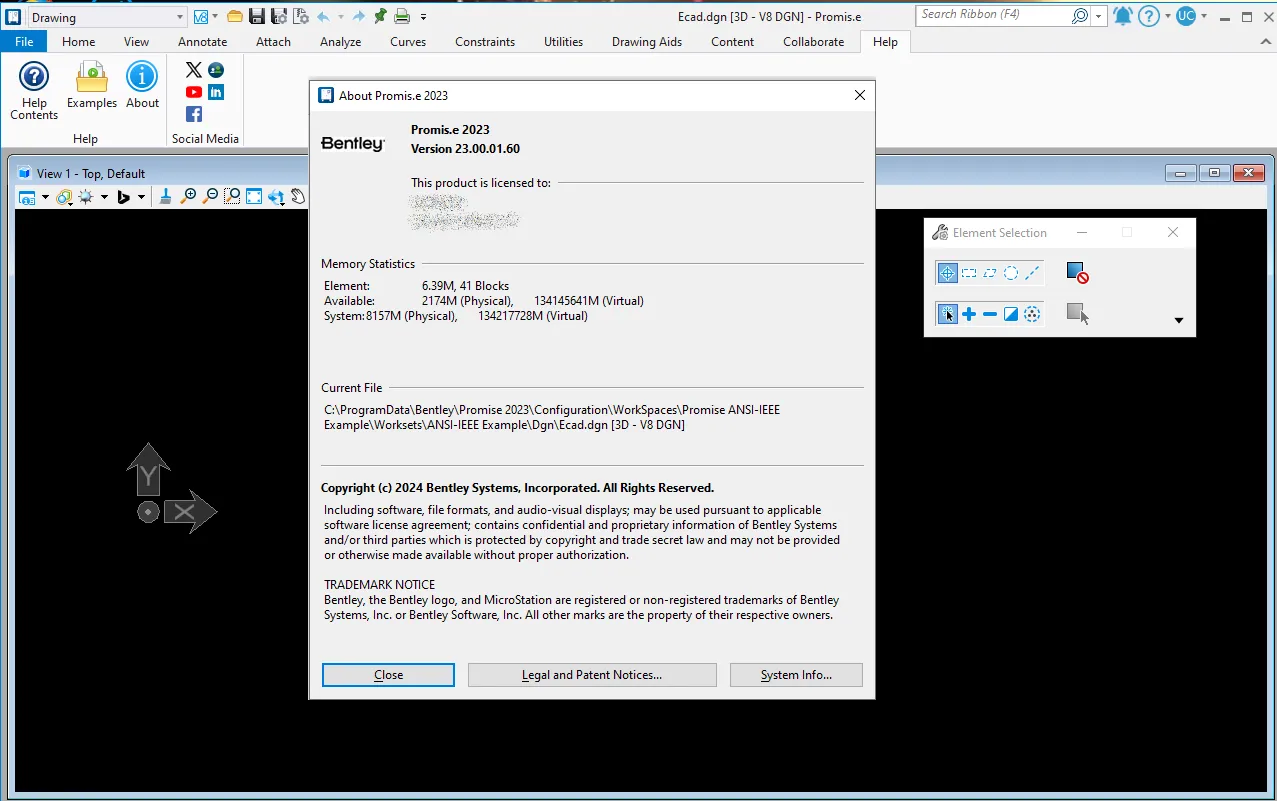The image size is (1277, 801).
Task: Click the green pushpin Set Mark icon
Action: 380,16
